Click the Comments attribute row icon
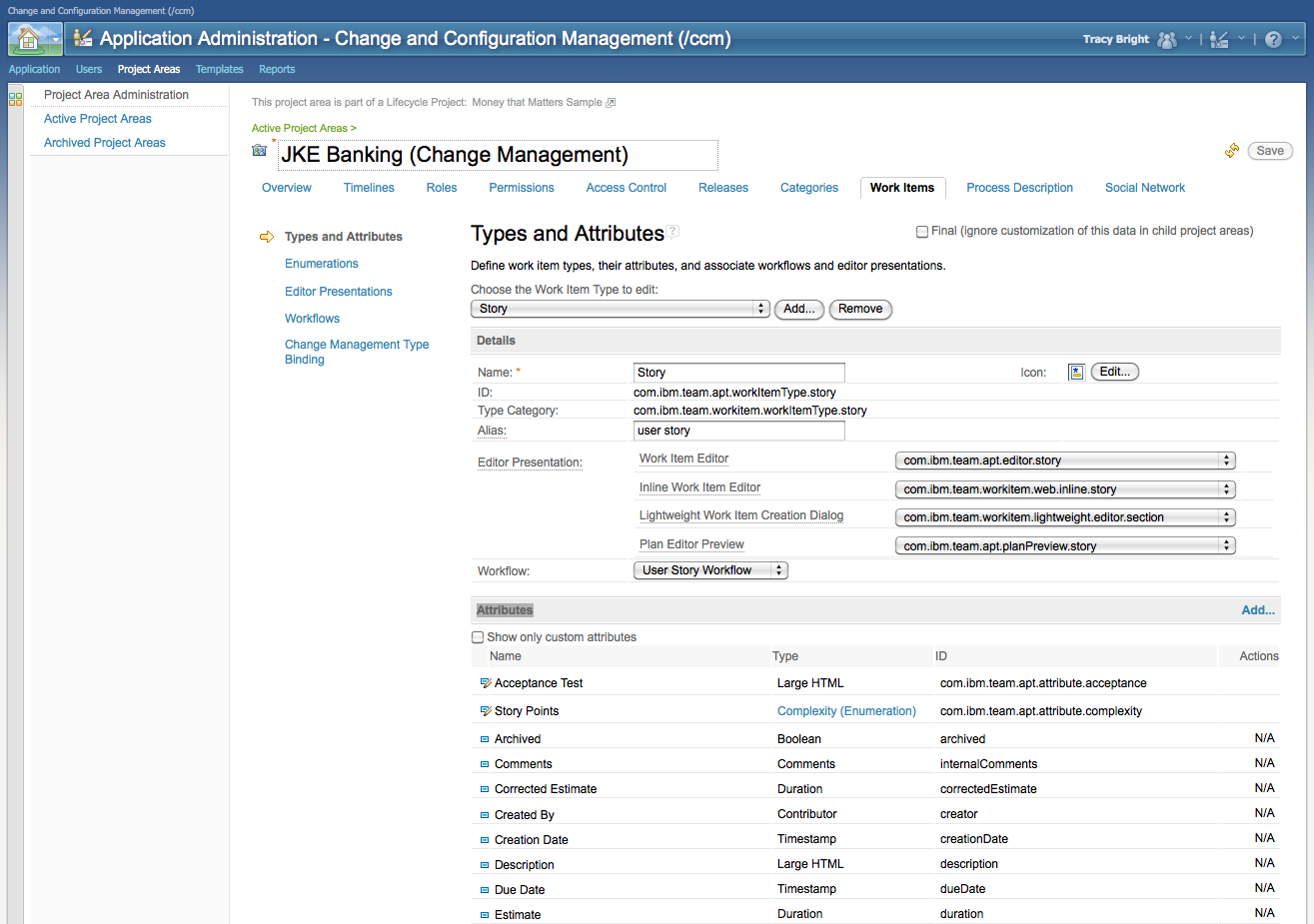 pyautogui.click(x=485, y=764)
